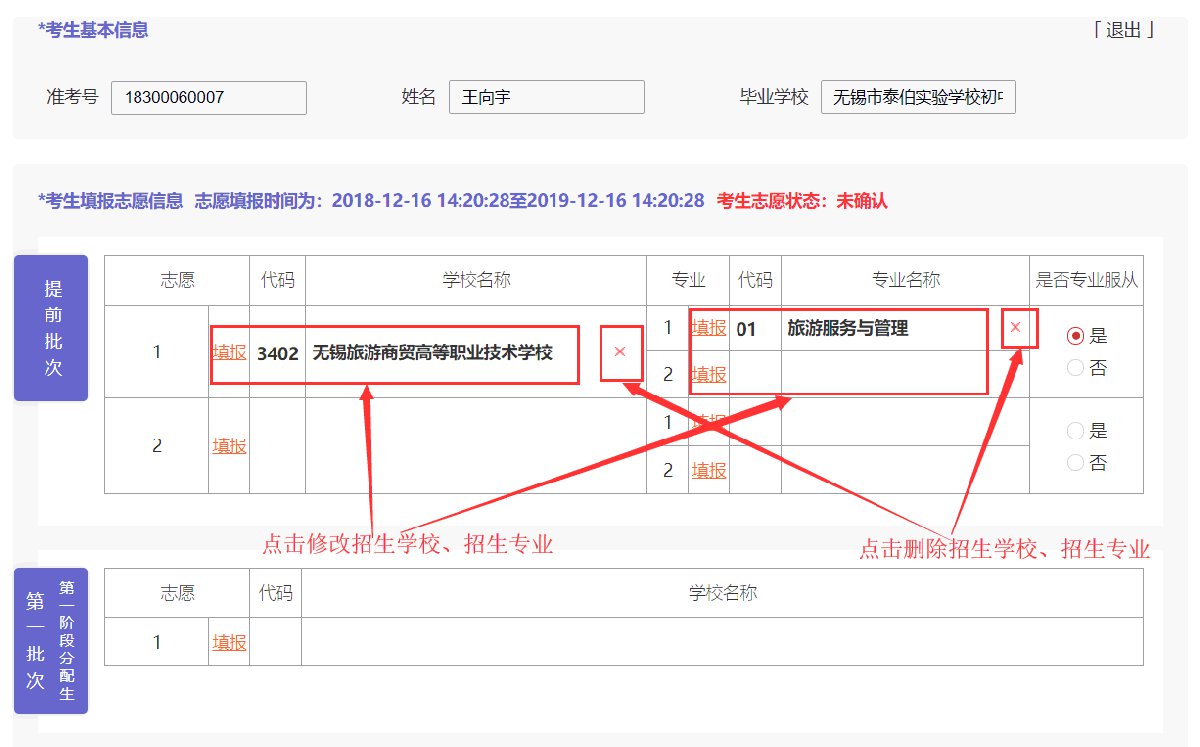Click 填报 for major 2 of choice 2
The image size is (1200, 747).
pyautogui.click(x=709, y=470)
